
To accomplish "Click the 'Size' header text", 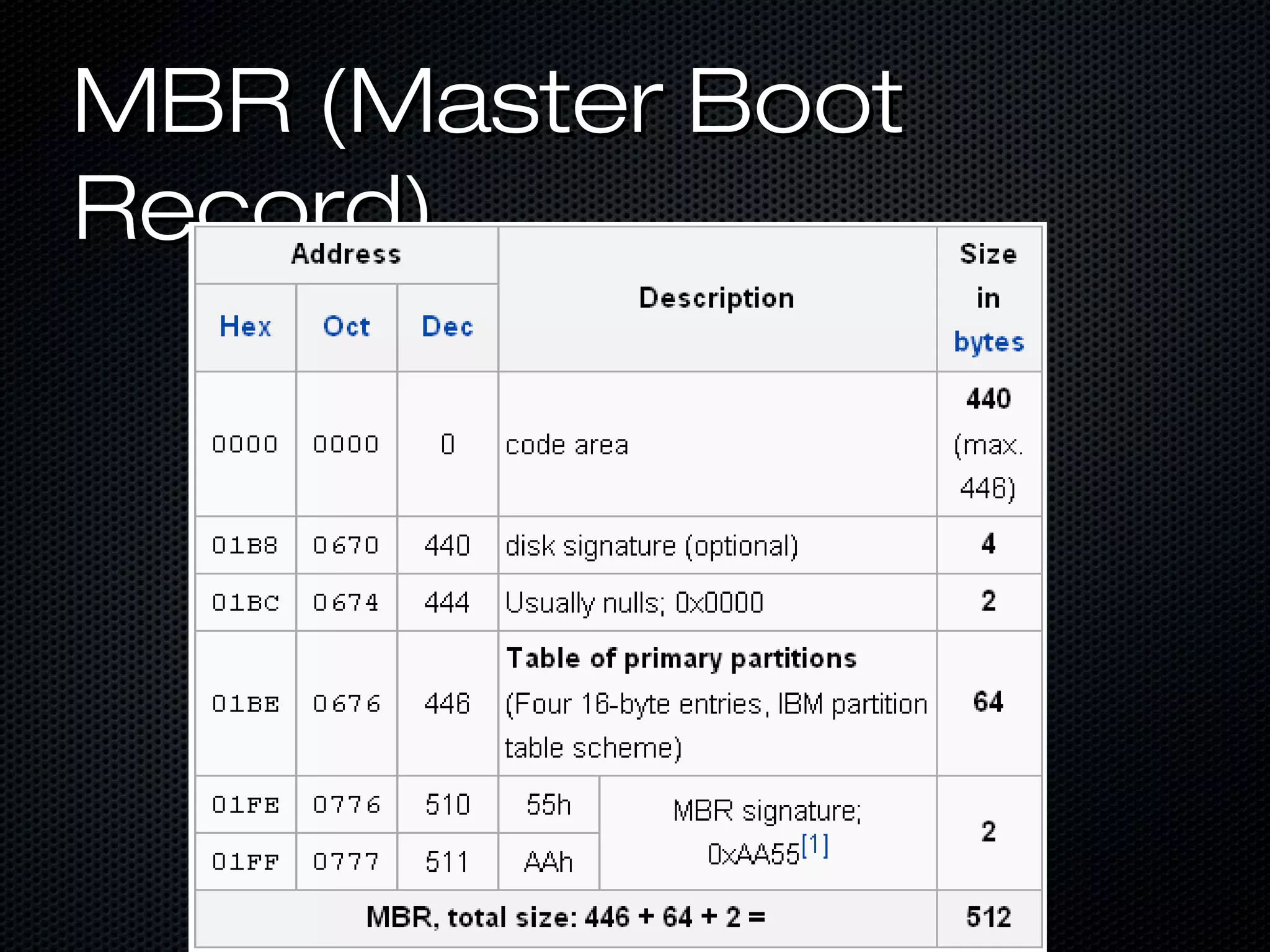I will pyautogui.click(x=988, y=254).
